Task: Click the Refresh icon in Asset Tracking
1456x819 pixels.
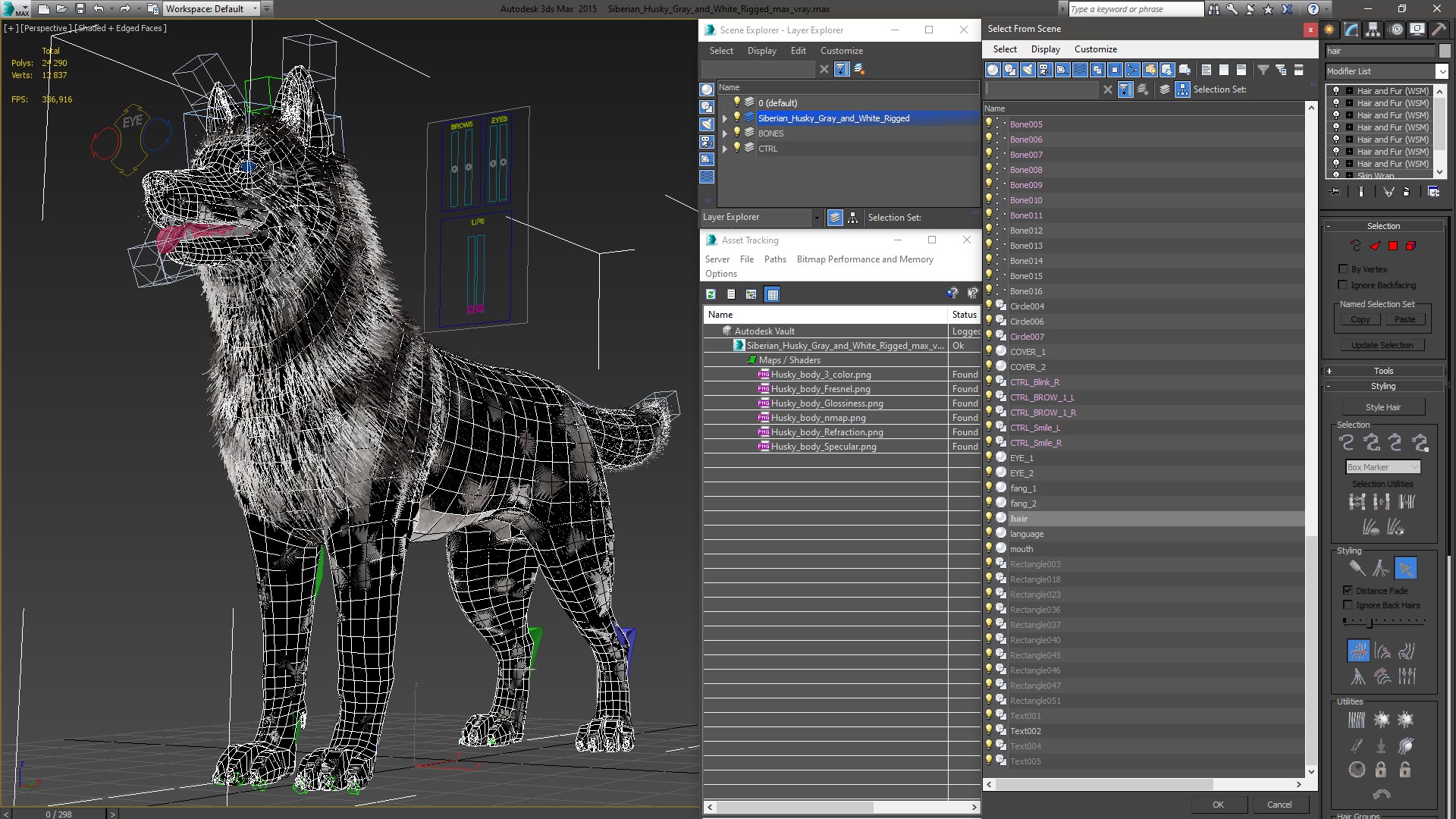Action: pyautogui.click(x=711, y=294)
